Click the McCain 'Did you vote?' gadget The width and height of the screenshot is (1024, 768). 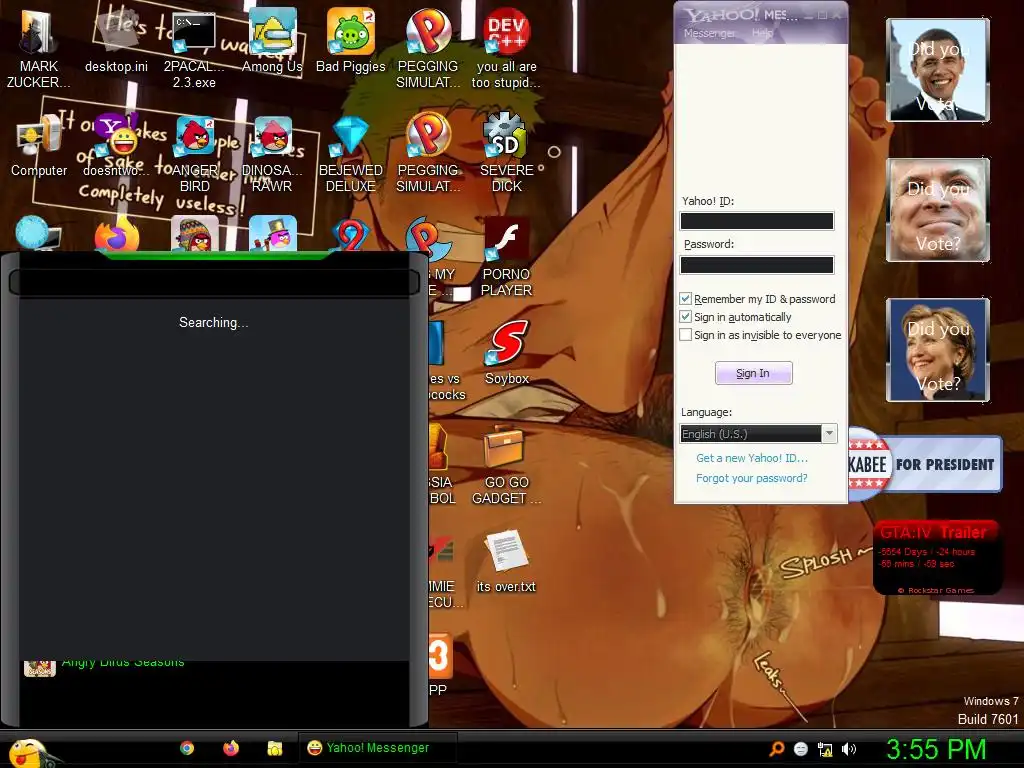[x=938, y=210]
